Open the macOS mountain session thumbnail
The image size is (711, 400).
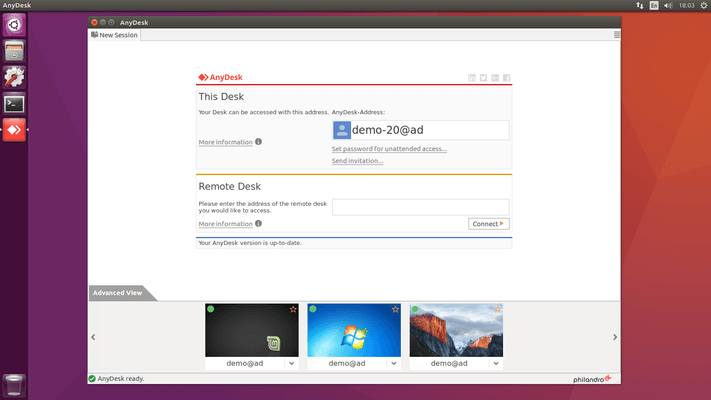point(456,330)
